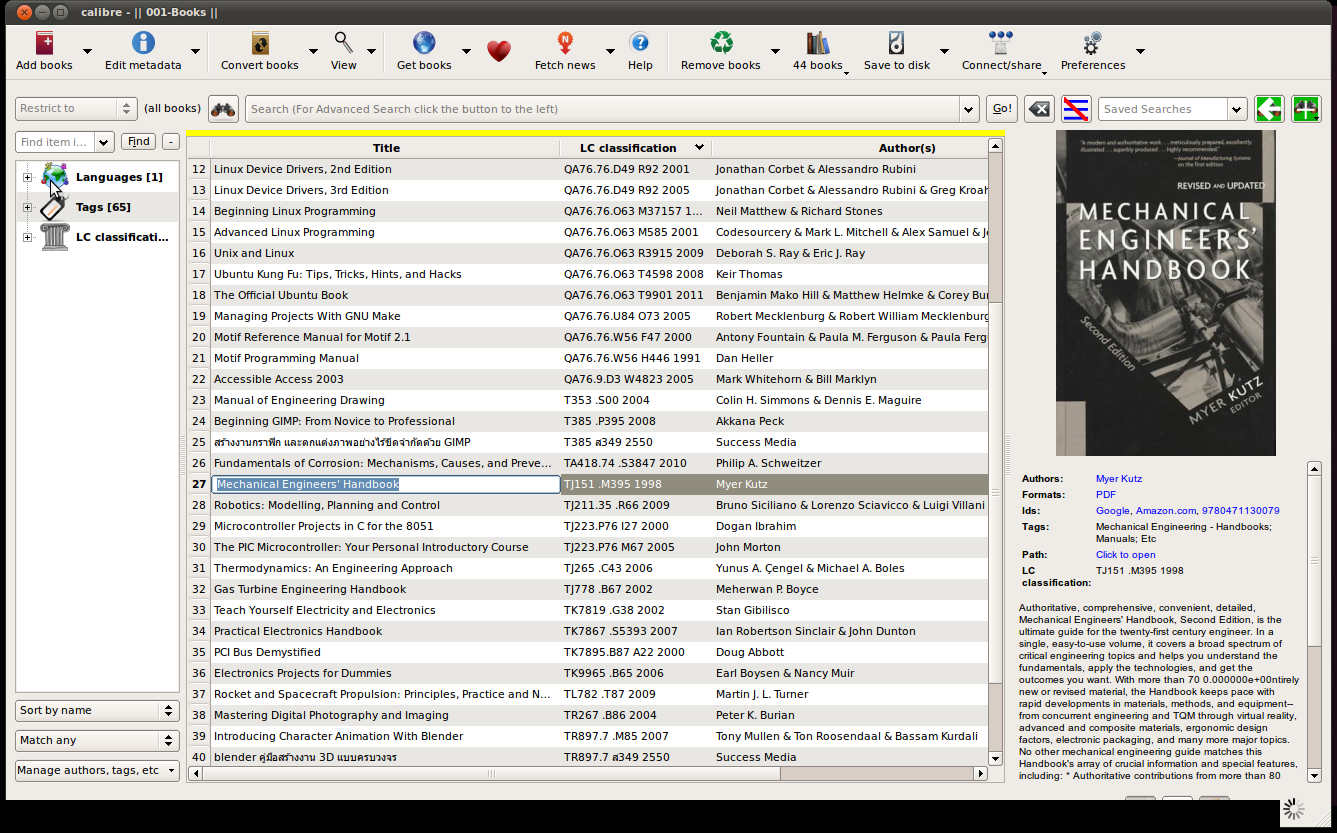The height and width of the screenshot is (833, 1337).
Task: Open the Myer Kutz author link
Action: point(1118,479)
